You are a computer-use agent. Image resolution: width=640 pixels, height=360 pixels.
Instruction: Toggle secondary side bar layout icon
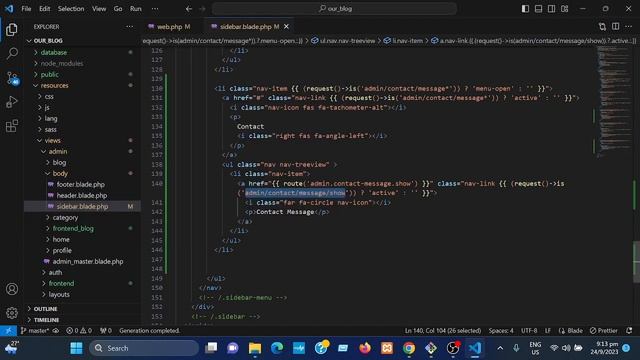(x=551, y=9)
